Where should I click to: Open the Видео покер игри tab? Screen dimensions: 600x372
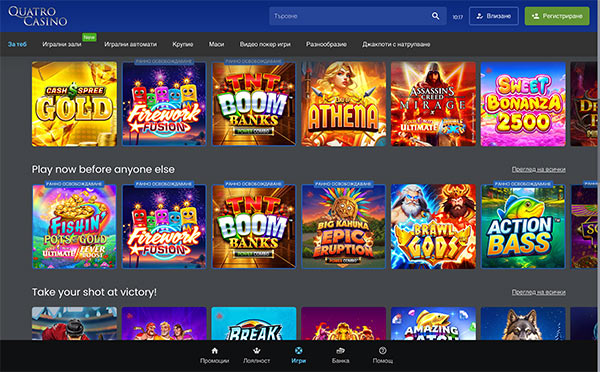pos(265,44)
